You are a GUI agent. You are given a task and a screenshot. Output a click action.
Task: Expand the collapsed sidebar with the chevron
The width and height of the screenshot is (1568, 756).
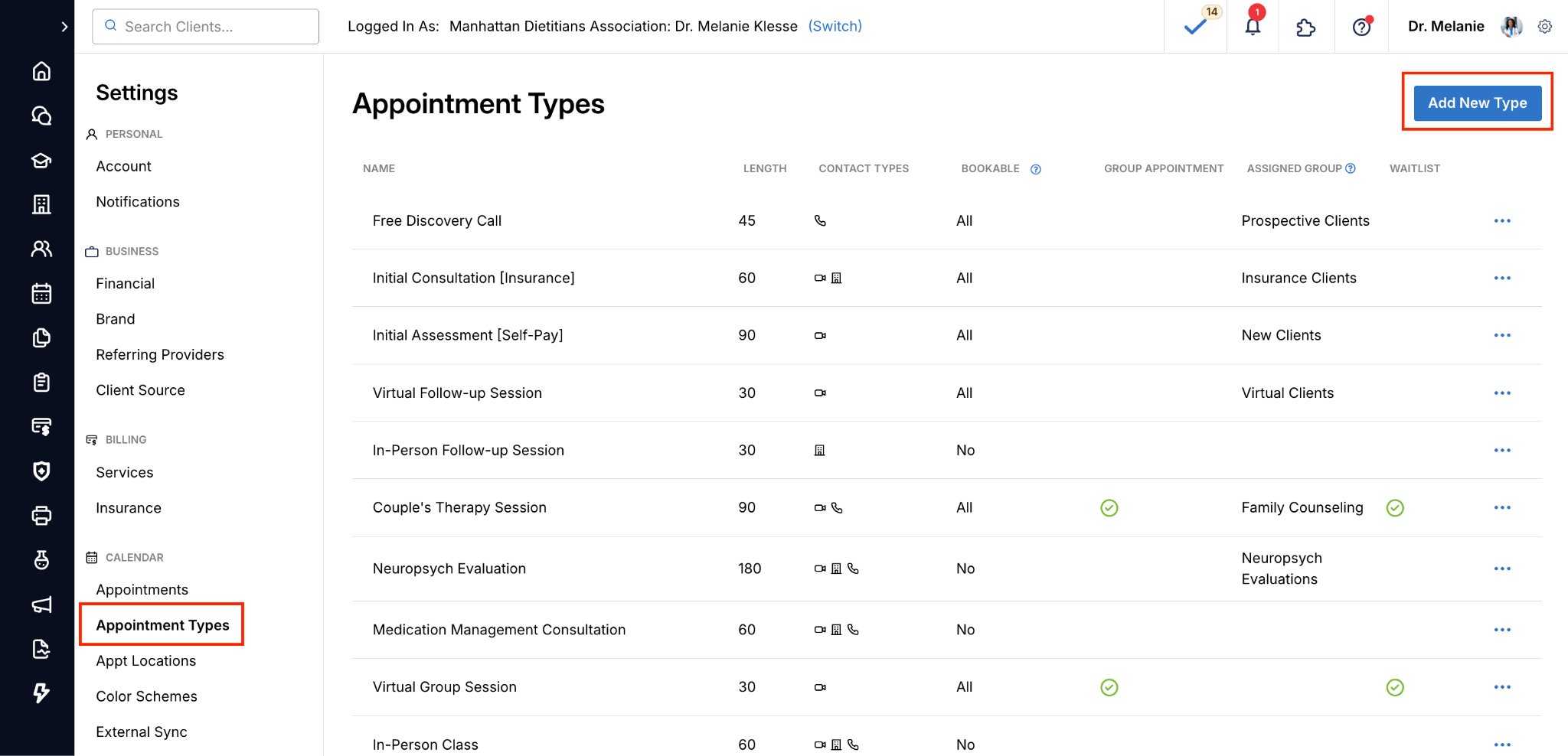[x=64, y=27]
